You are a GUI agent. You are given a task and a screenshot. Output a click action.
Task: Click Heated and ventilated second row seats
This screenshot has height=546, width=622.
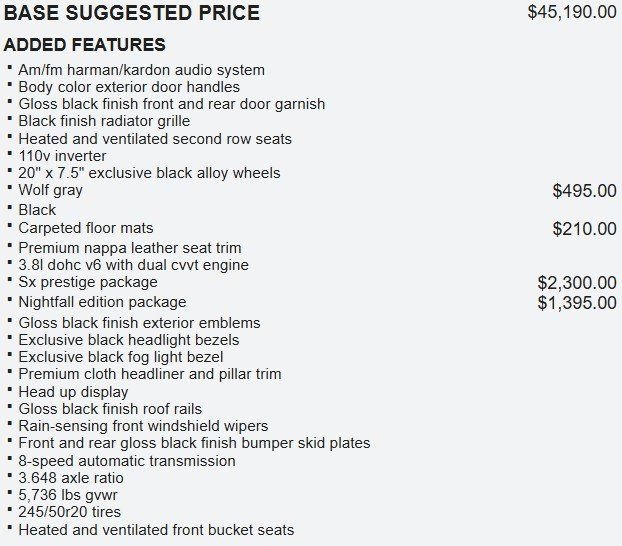[155, 139]
